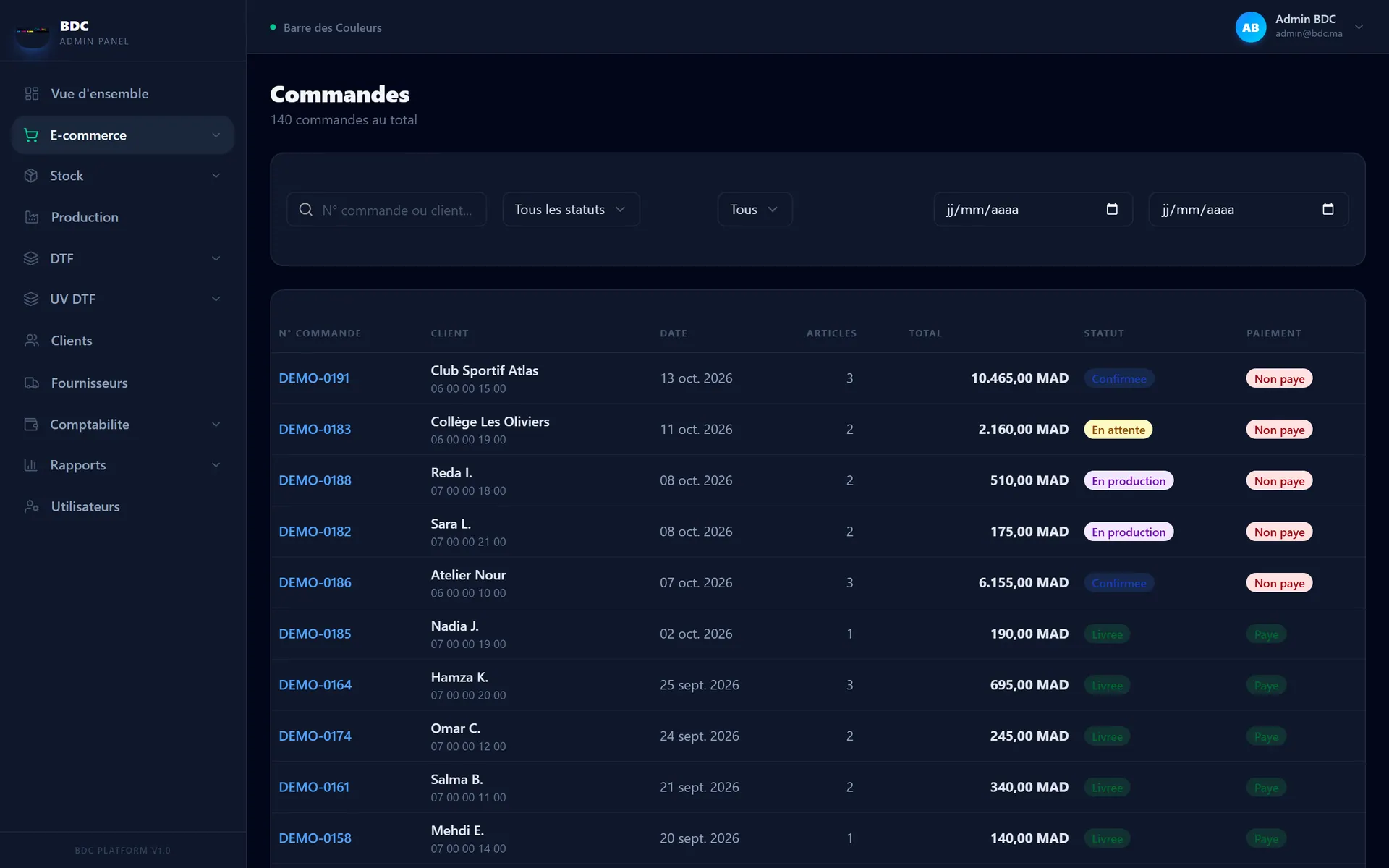This screenshot has height=868, width=1389.
Task: Open Utilisateurs in the sidebar
Action: pyautogui.click(x=123, y=506)
